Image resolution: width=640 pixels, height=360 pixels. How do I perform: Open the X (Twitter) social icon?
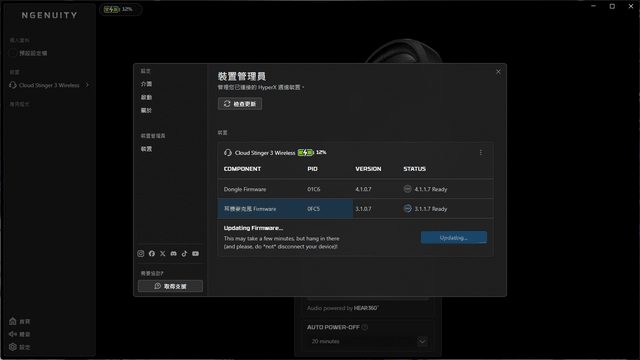point(162,253)
